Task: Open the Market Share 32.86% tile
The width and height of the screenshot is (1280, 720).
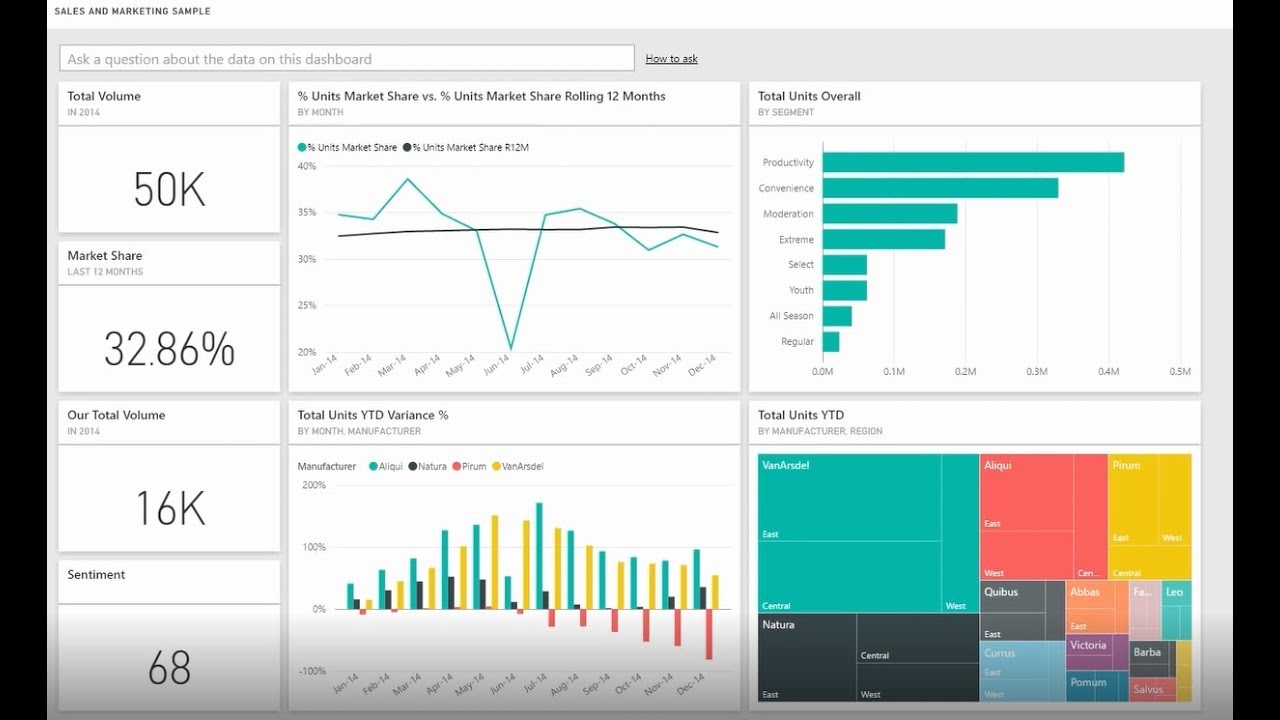Action: point(169,316)
